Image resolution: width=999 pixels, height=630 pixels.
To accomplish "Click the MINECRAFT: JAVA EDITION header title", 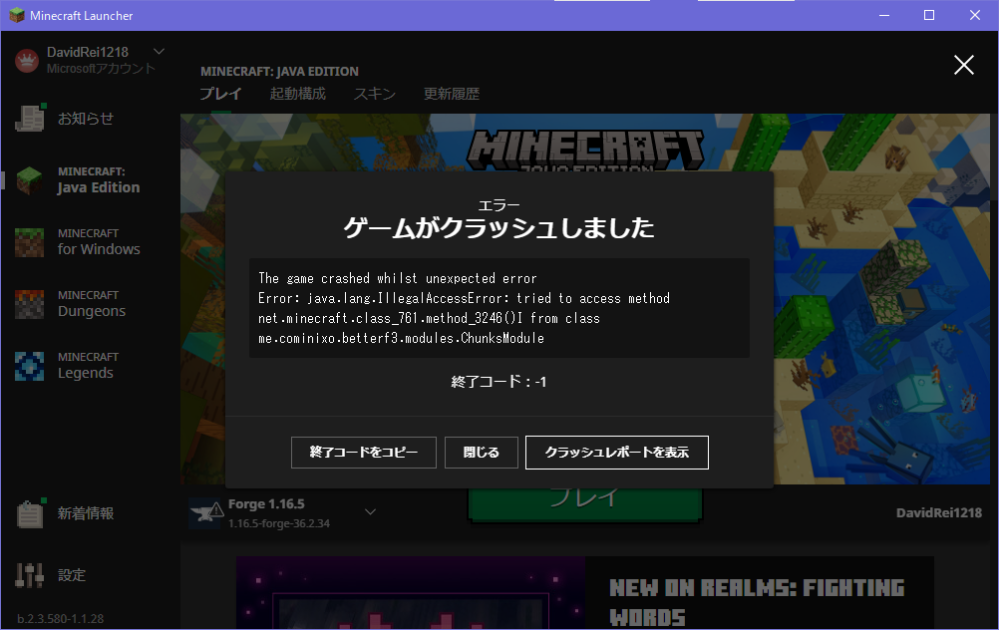I will click(279, 71).
